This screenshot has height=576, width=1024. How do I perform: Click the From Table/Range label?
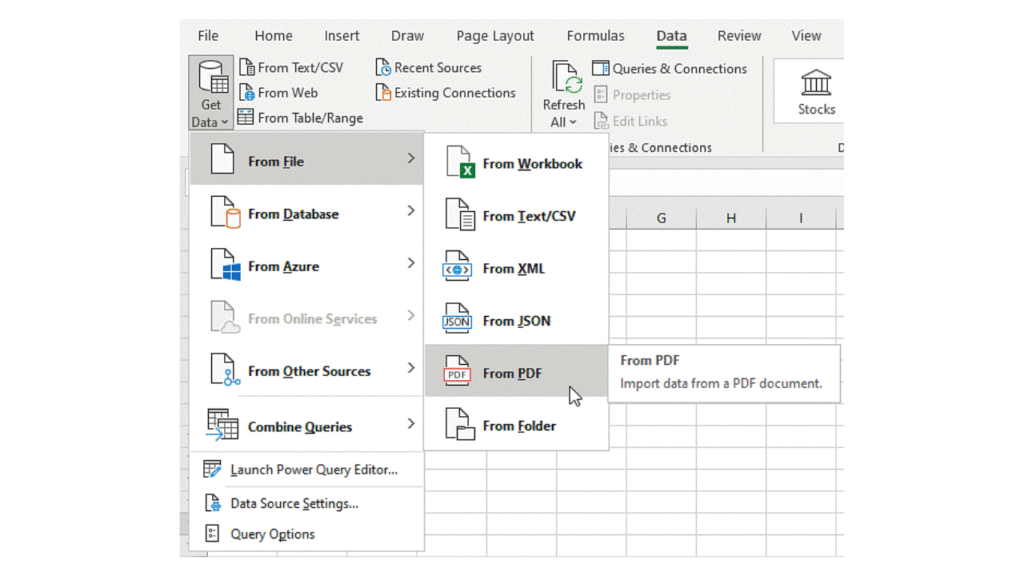pyautogui.click(x=310, y=118)
